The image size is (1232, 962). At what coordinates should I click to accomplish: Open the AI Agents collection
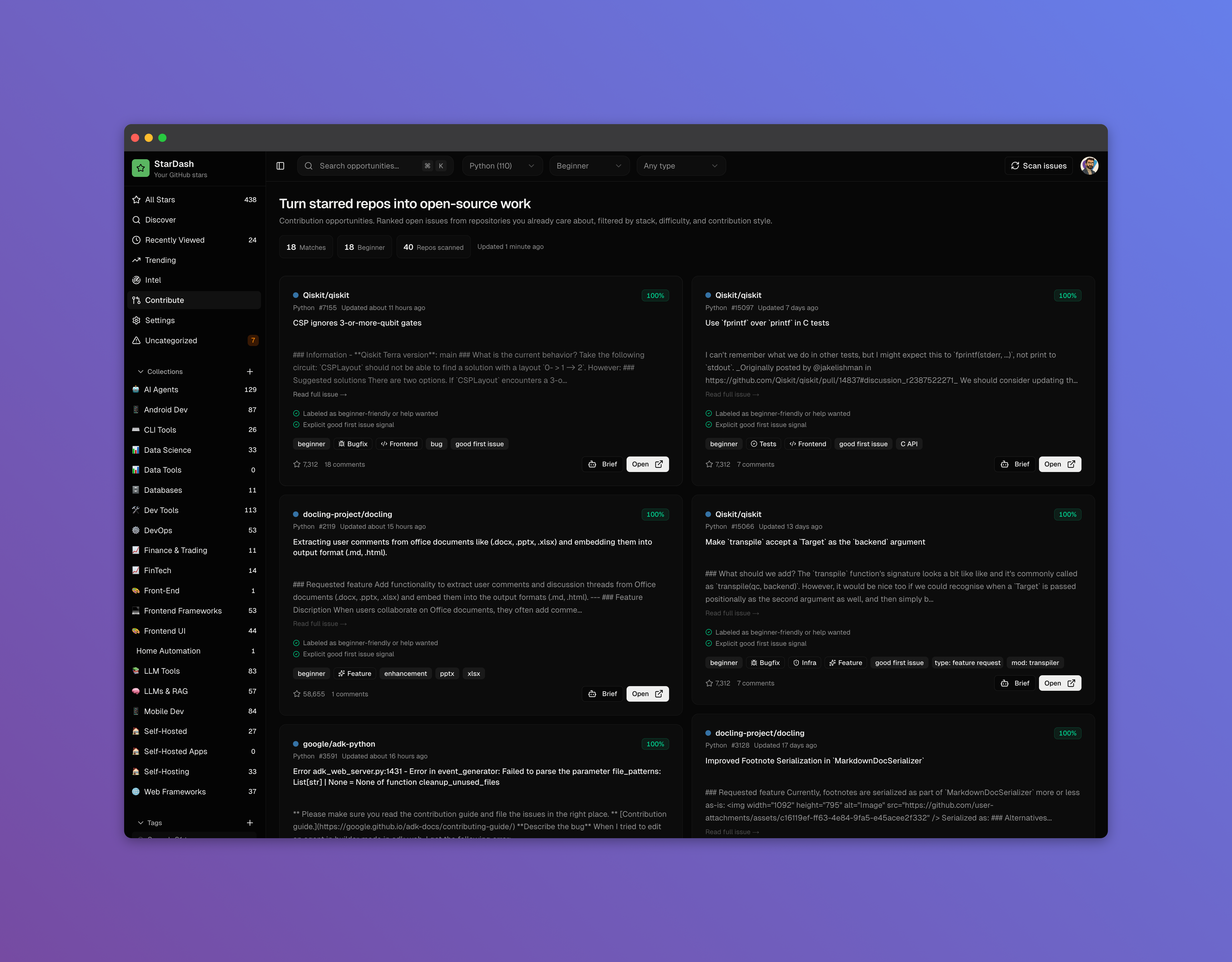coord(161,389)
